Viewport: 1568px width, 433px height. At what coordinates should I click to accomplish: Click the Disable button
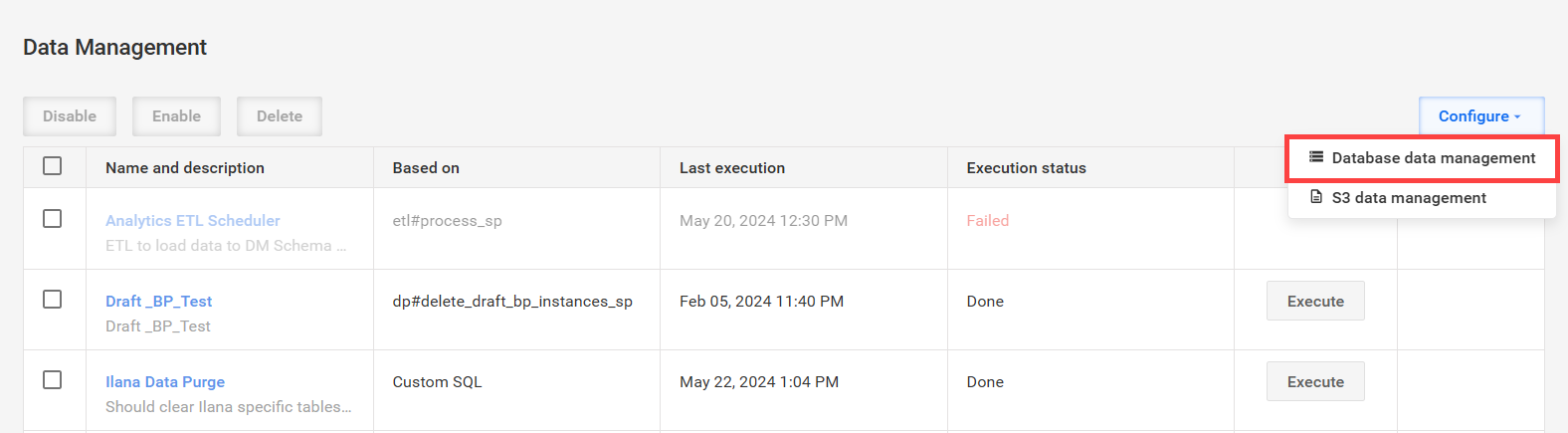pos(70,116)
